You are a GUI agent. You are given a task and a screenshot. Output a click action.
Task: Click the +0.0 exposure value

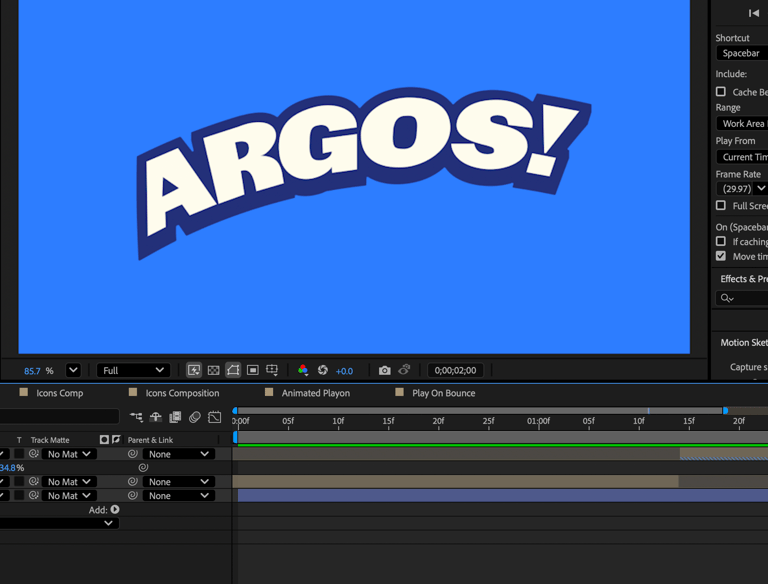pyautogui.click(x=344, y=371)
